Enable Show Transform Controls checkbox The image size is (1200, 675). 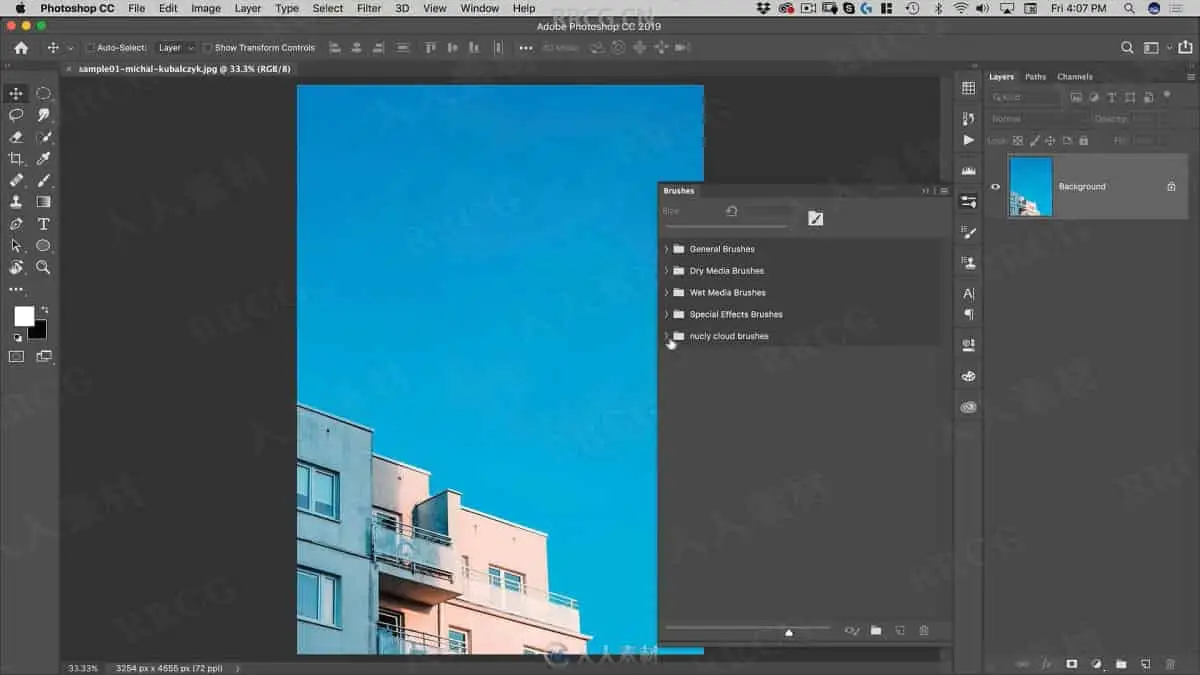pyautogui.click(x=207, y=48)
